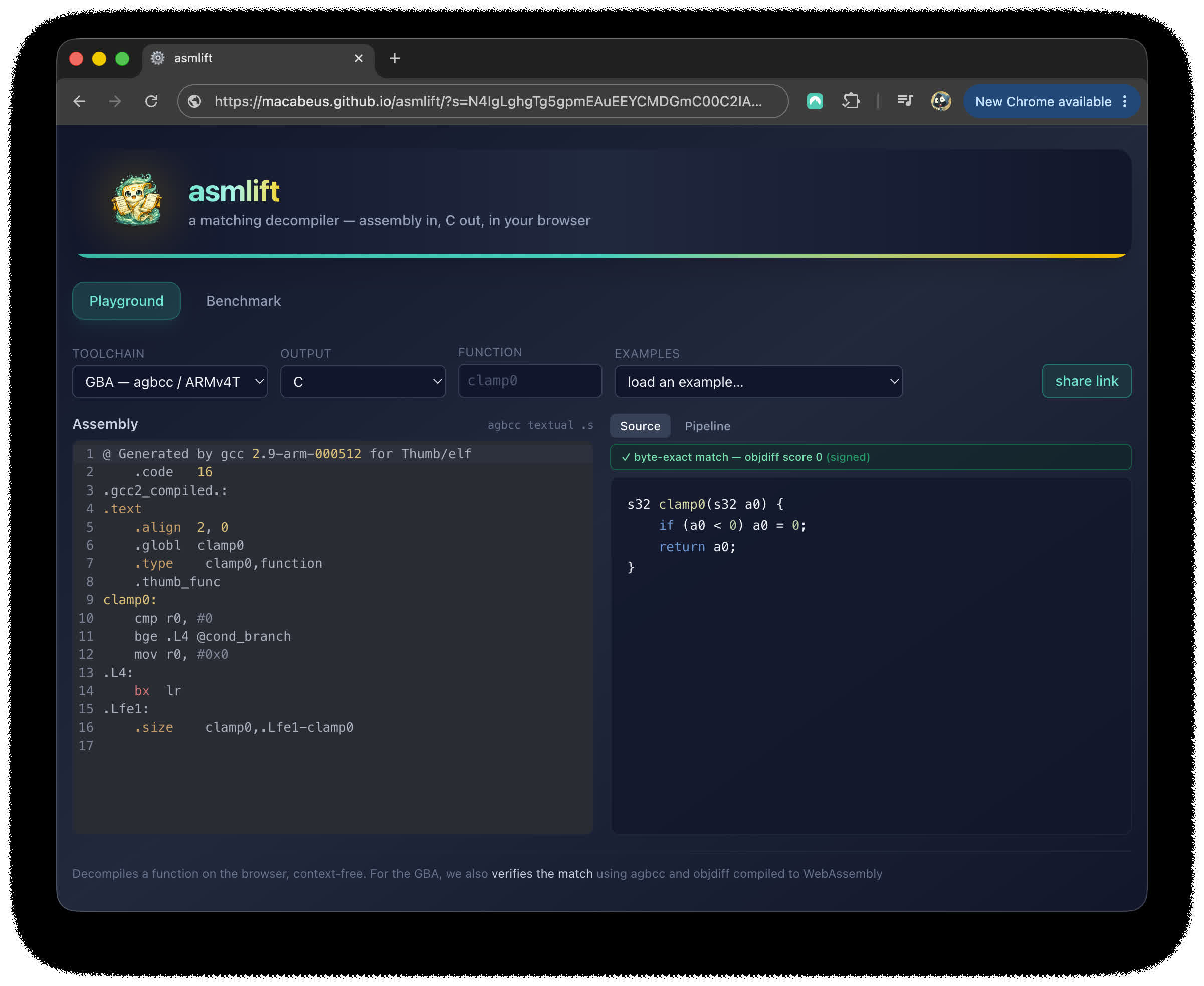The height and width of the screenshot is (986, 1204).
Task: Click the share link button
Action: [1086, 381]
